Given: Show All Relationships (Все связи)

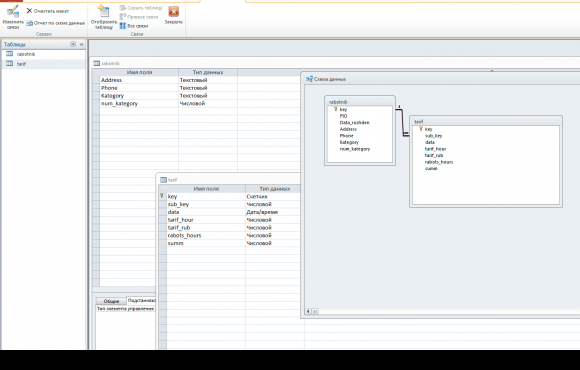Looking at the screenshot, I should click(134, 26).
